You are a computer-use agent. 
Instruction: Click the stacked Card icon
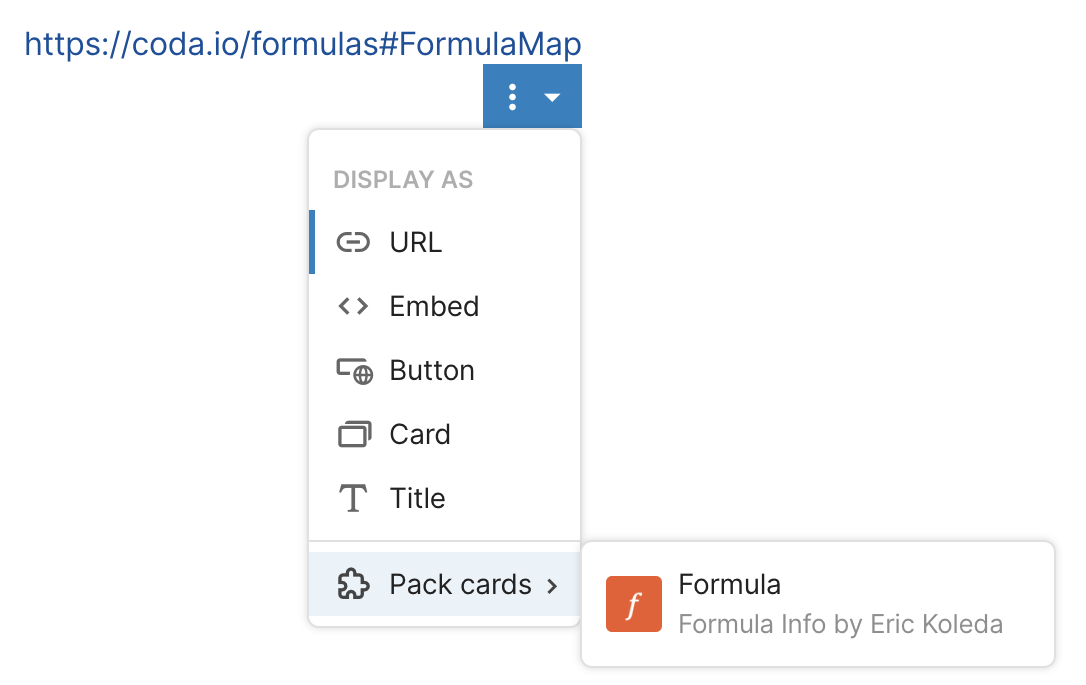tap(353, 435)
